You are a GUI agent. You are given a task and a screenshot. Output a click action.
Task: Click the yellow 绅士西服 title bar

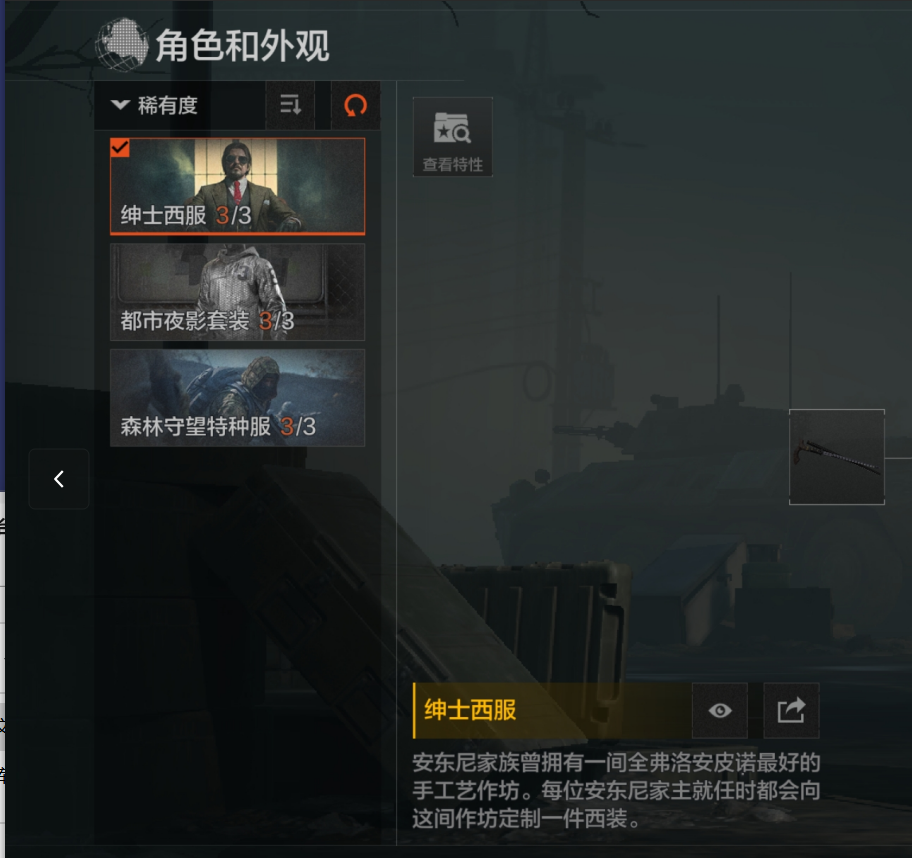pyautogui.click(x=552, y=710)
